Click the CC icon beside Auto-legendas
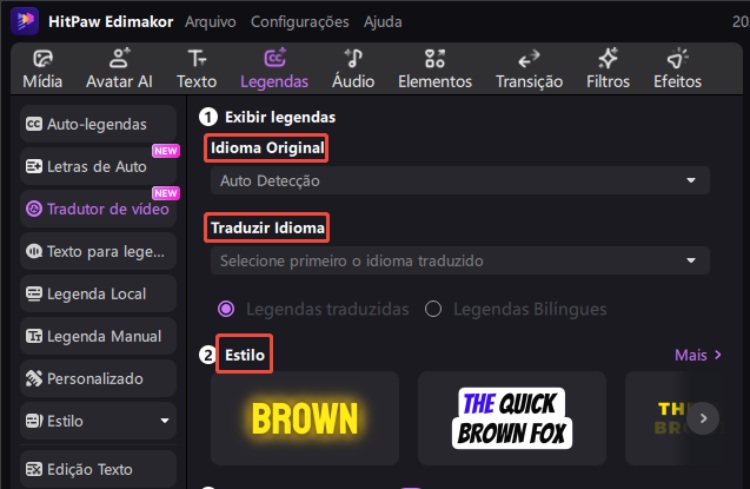 tap(33, 124)
